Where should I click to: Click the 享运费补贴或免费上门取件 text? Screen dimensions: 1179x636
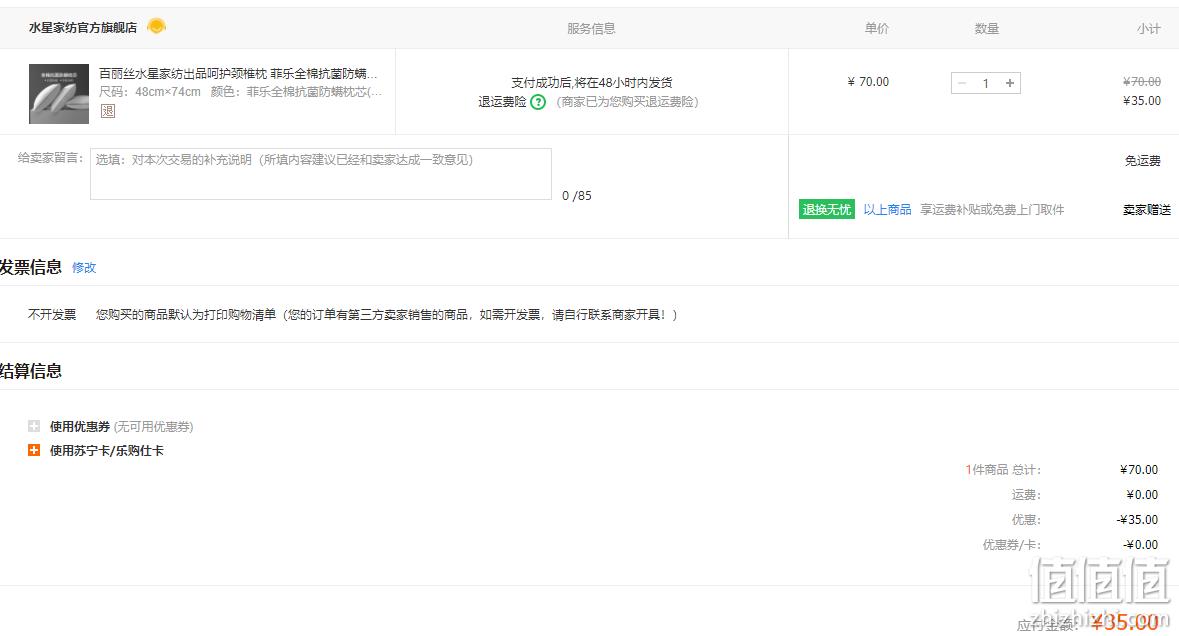[992, 210]
